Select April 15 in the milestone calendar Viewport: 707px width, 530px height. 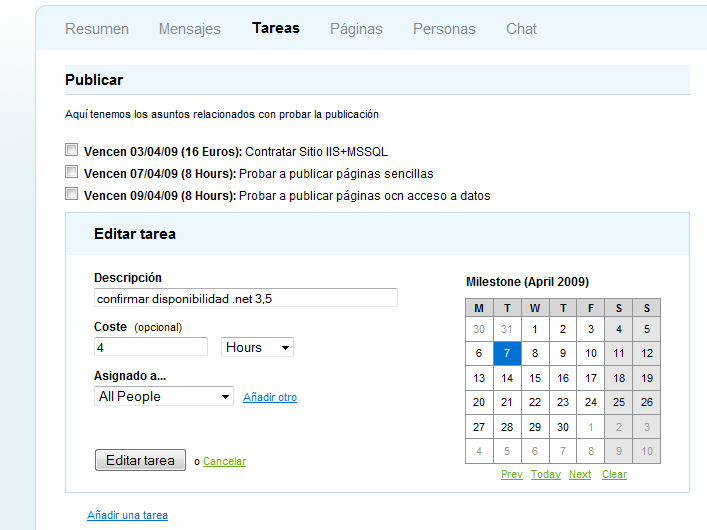click(x=535, y=378)
